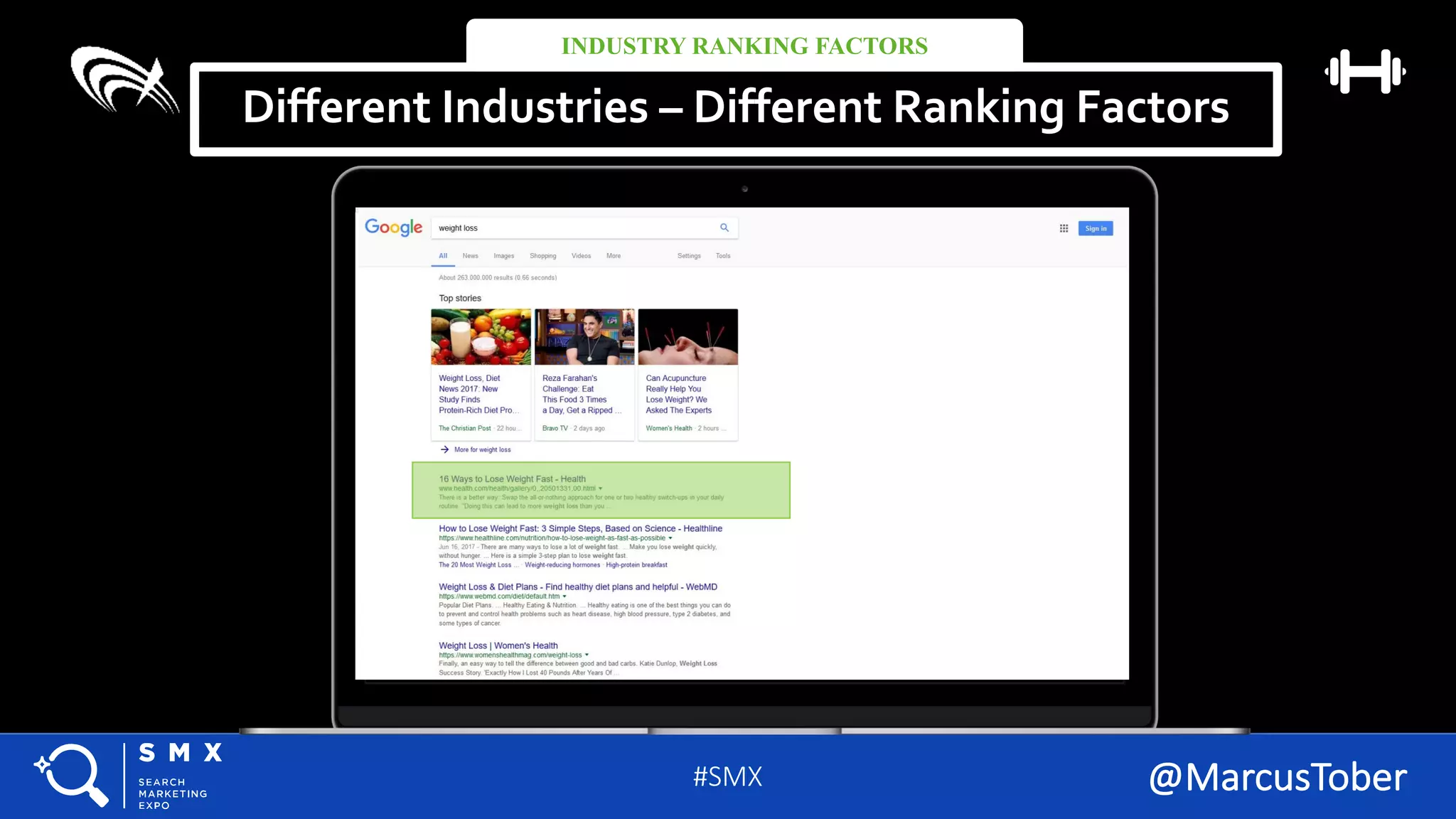Screen dimensions: 1456x819
Task: Click 'Bravo TV' source label
Action: [x=555, y=429]
